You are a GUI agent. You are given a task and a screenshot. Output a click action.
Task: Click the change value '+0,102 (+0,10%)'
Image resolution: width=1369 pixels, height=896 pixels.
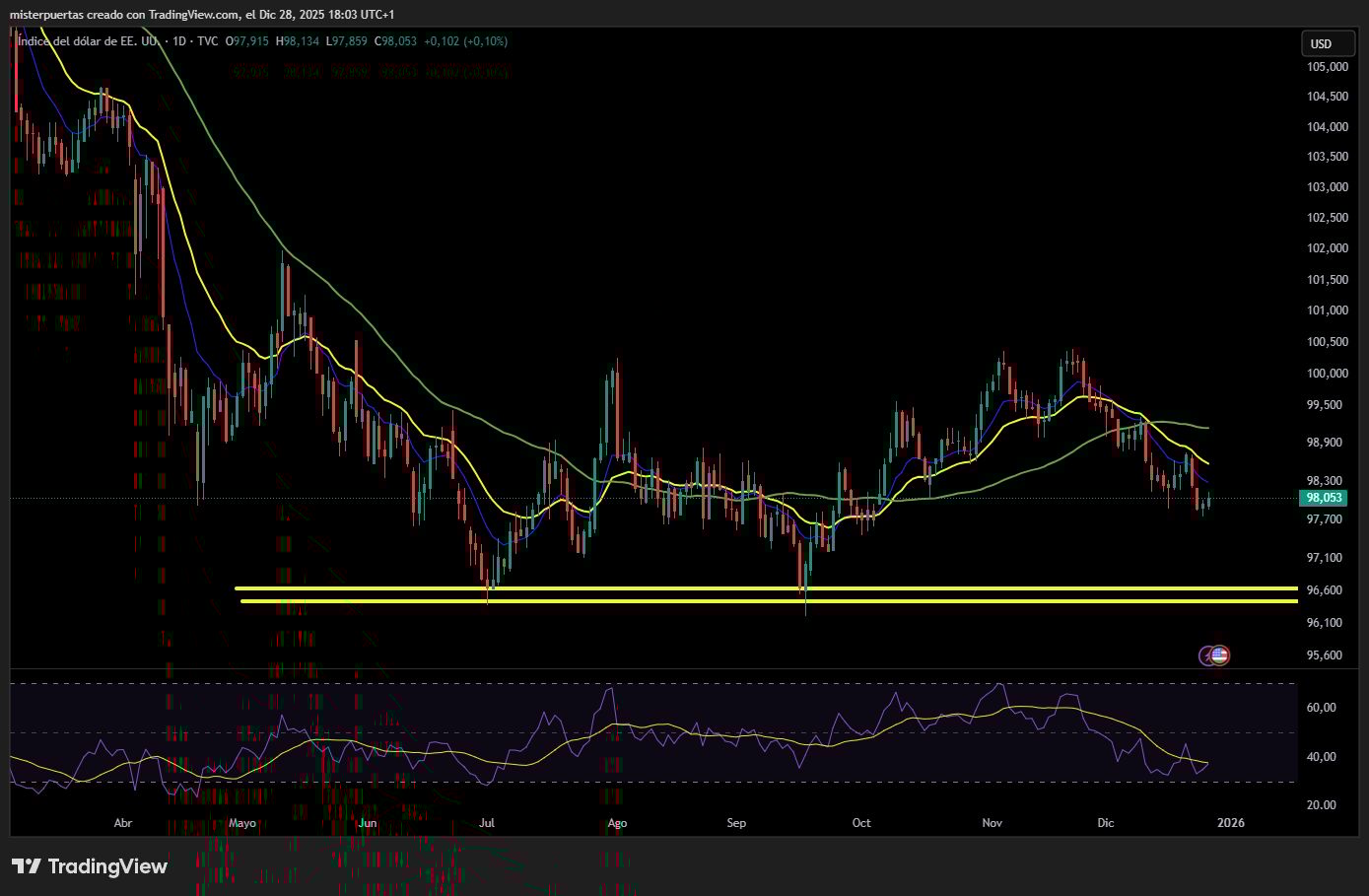pos(466,41)
